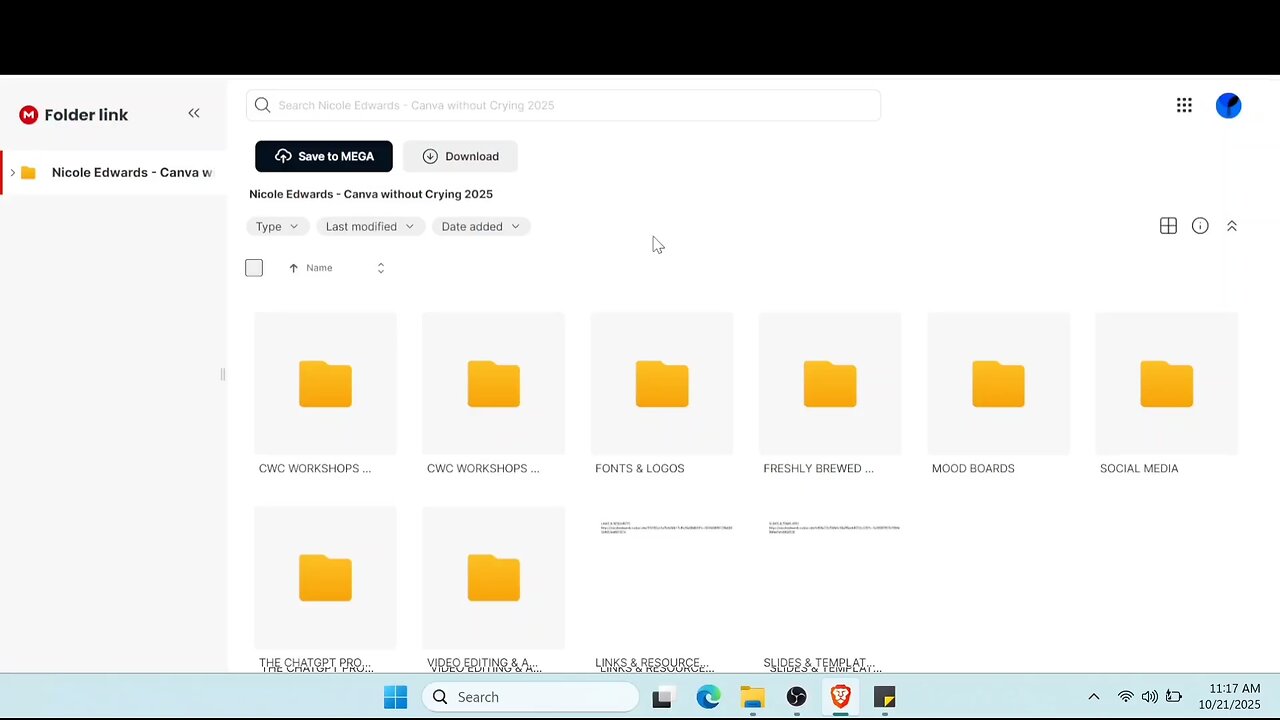The width and height of the screenshot is (1280, 720).
Task: Click the Name column header
Action: [319, 268]
